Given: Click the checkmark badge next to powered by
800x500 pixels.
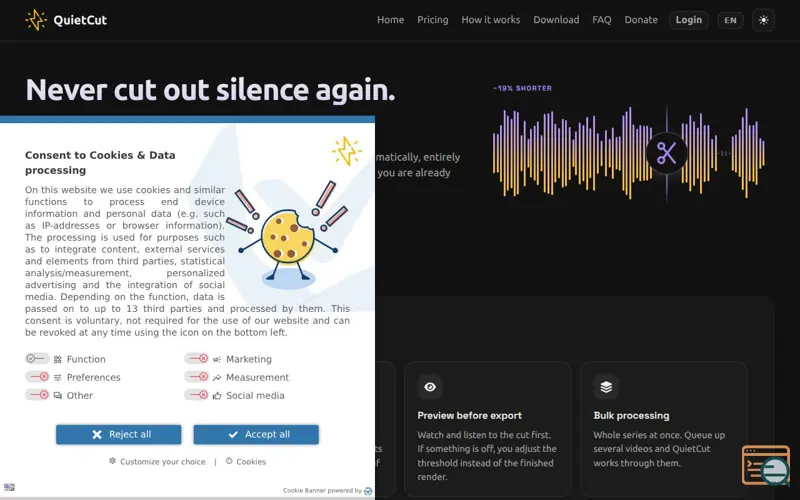Looking at the screenshot, I should [x=368, y=491].
